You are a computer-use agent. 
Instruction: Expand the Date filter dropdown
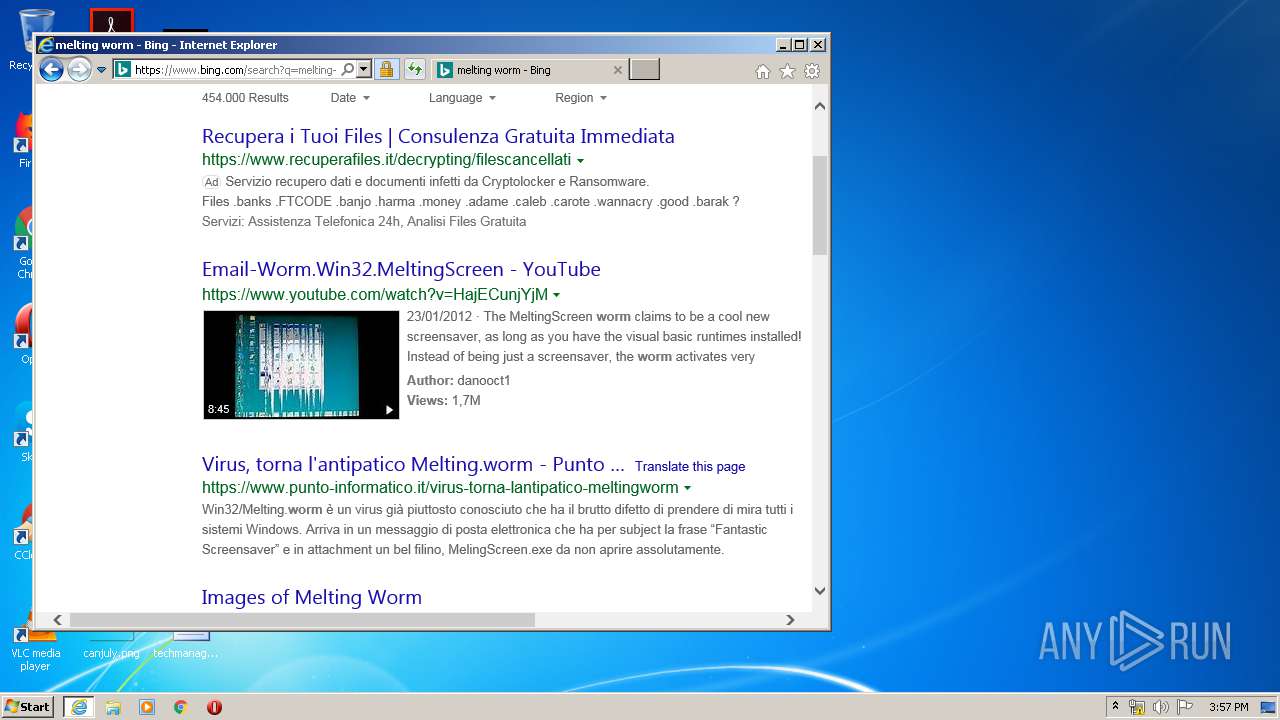tap(350, 98)
